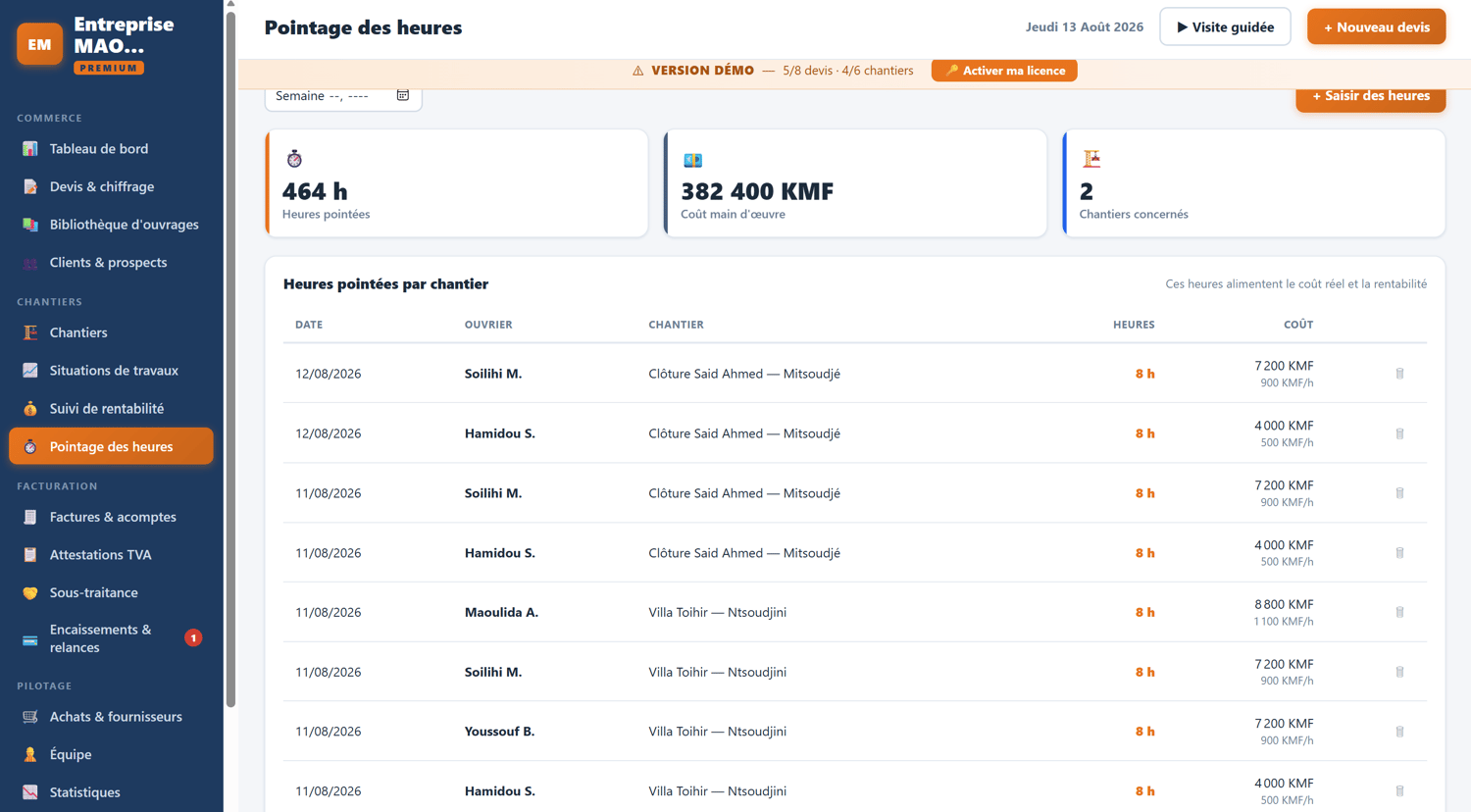Click the 382 400 KMF cost value

[x=757, y=191]
